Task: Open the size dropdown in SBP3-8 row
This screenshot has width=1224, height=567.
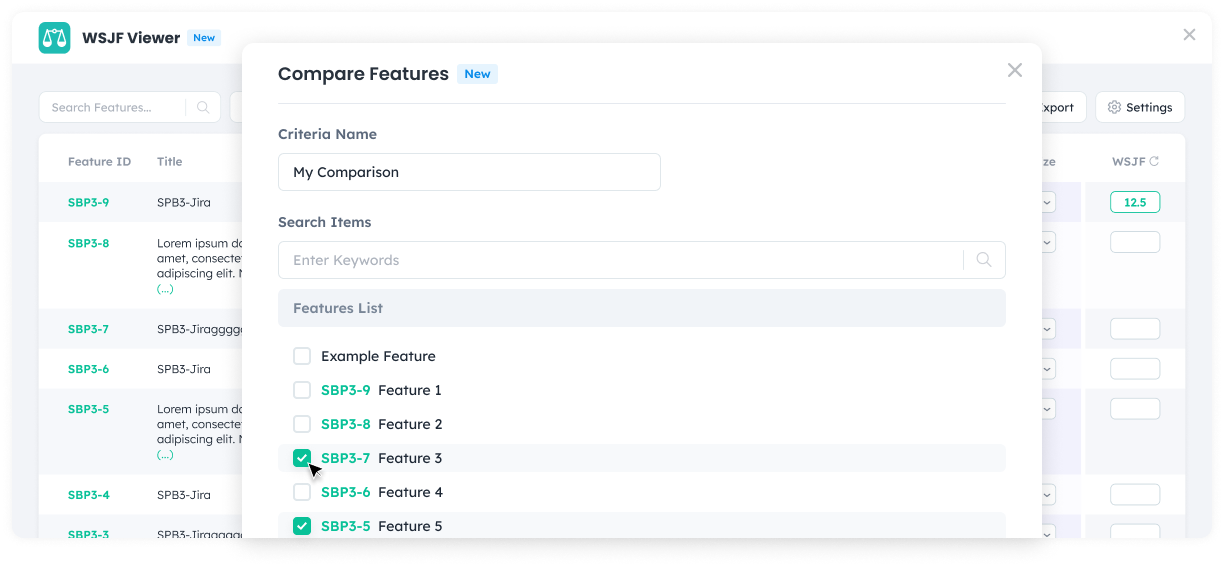Action: tap(1048, 242)
